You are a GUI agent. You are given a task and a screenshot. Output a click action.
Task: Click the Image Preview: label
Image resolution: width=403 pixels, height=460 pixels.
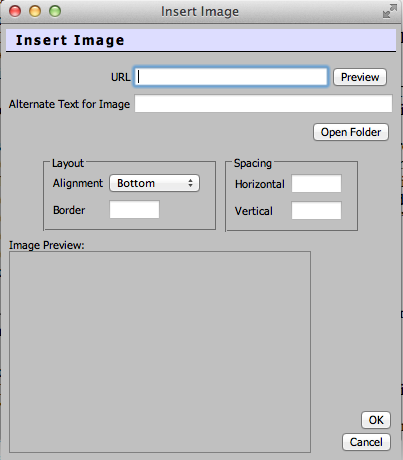(47, 245)
